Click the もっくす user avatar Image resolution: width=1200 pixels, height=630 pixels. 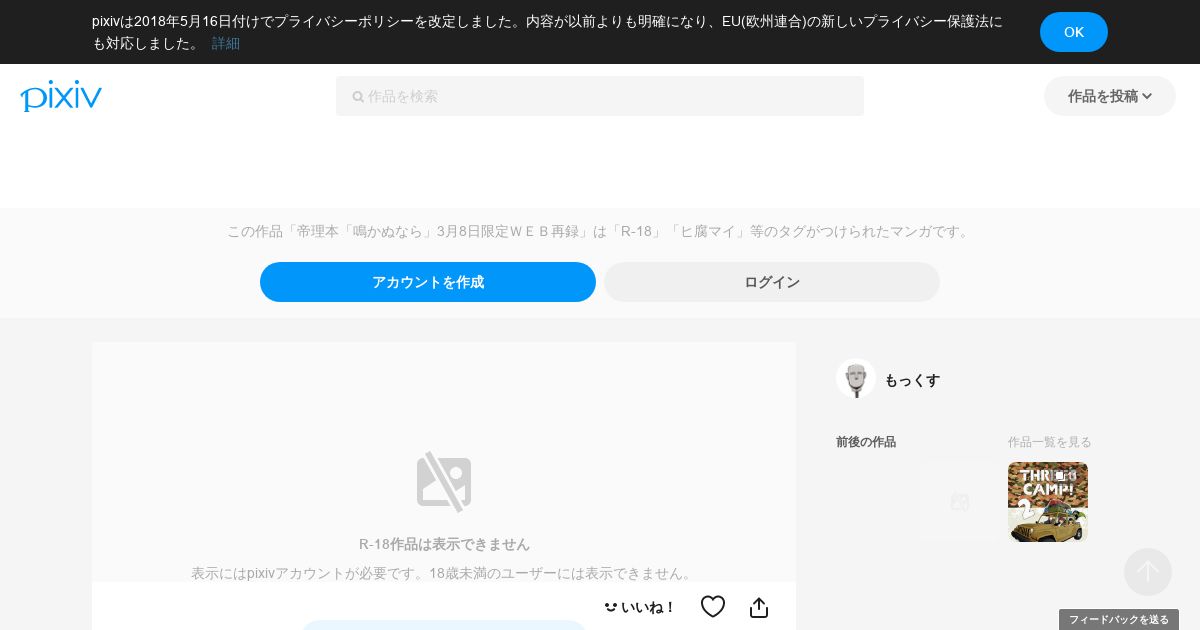tap(856, 379)
